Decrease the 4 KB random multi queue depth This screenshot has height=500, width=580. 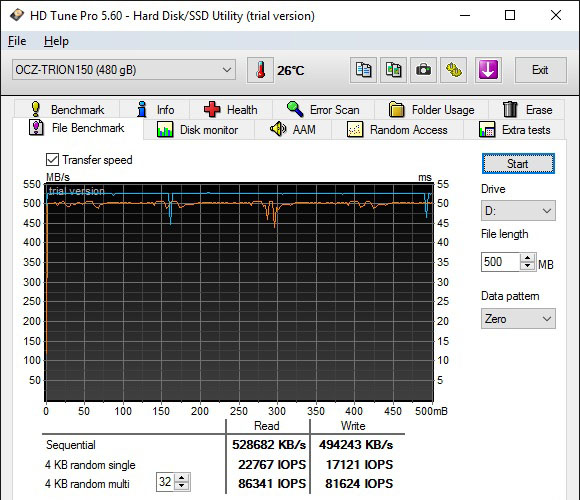[182, 486]
